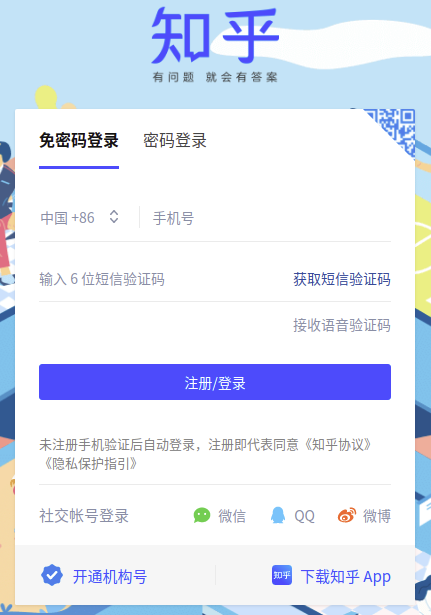Click the 下载知乎 App link

346,577
